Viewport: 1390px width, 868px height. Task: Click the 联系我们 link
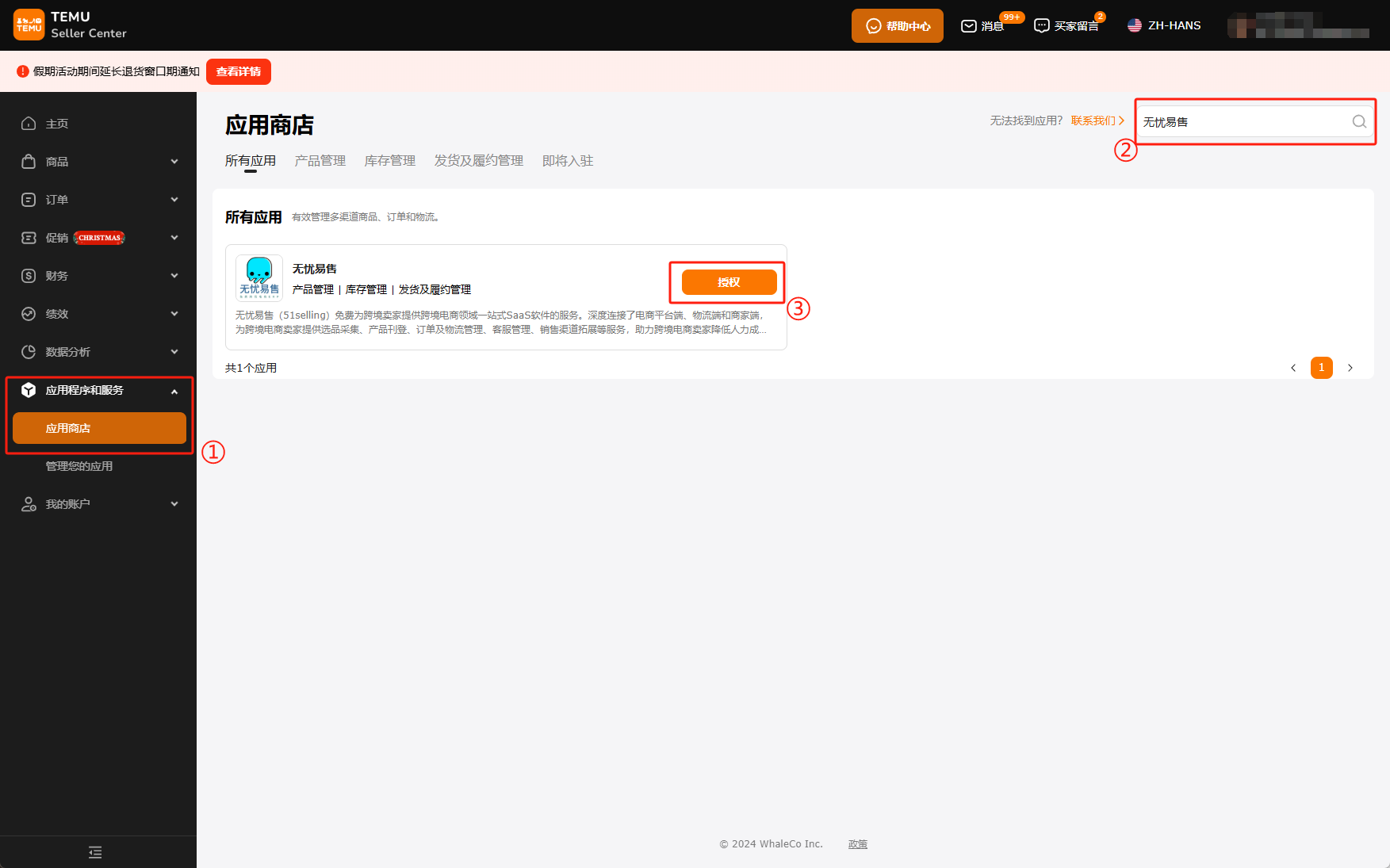click(1097, 120)
